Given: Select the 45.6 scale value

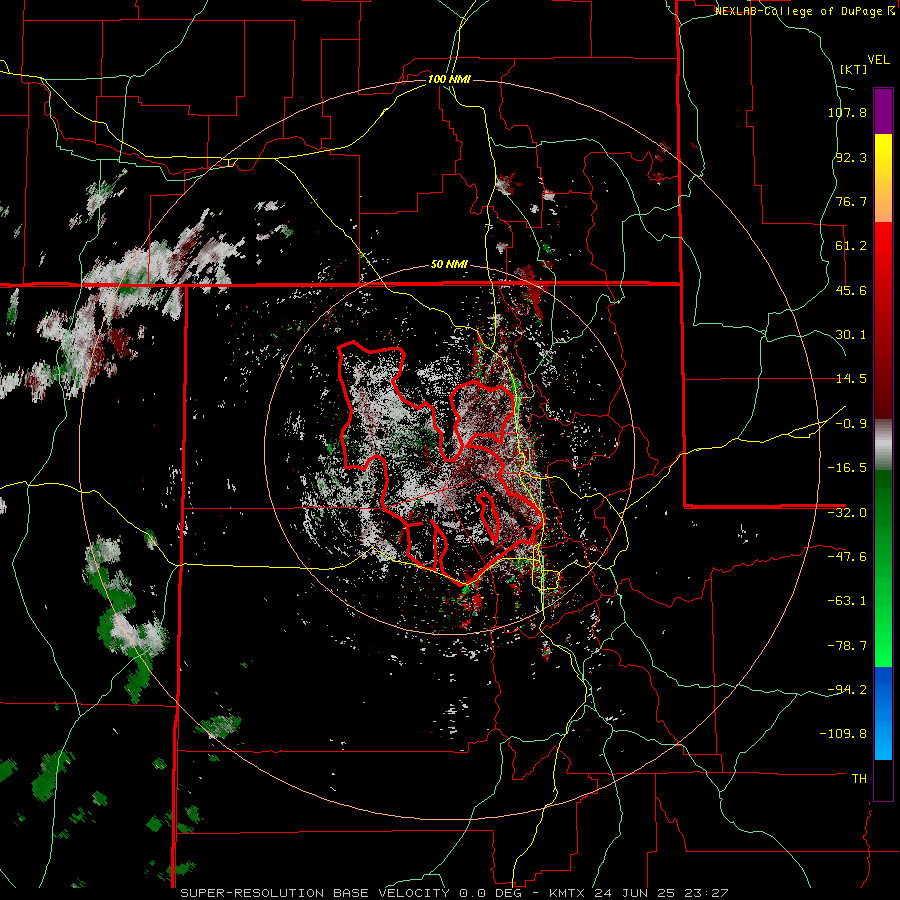Looking at the screenshot, I should [851, 290].
